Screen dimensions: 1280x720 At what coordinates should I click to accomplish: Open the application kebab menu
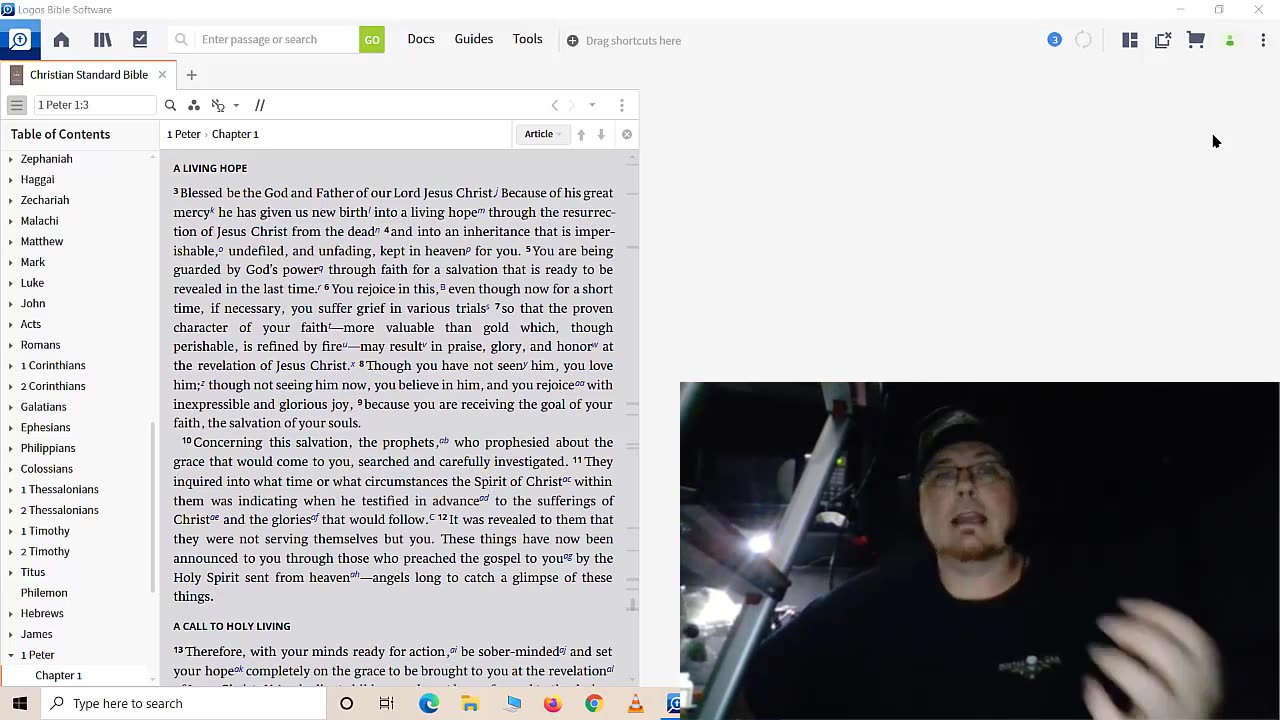coord(1263,40)
